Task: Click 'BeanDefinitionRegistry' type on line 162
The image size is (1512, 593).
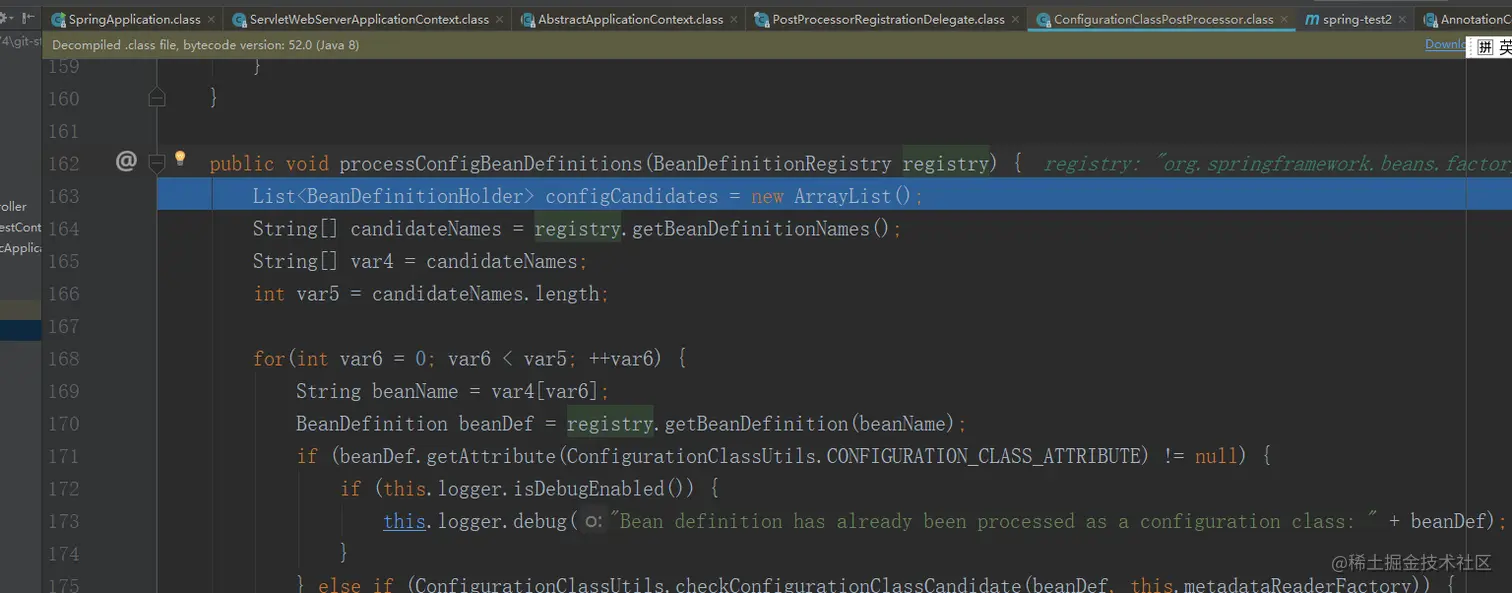Action: [772, 163]
